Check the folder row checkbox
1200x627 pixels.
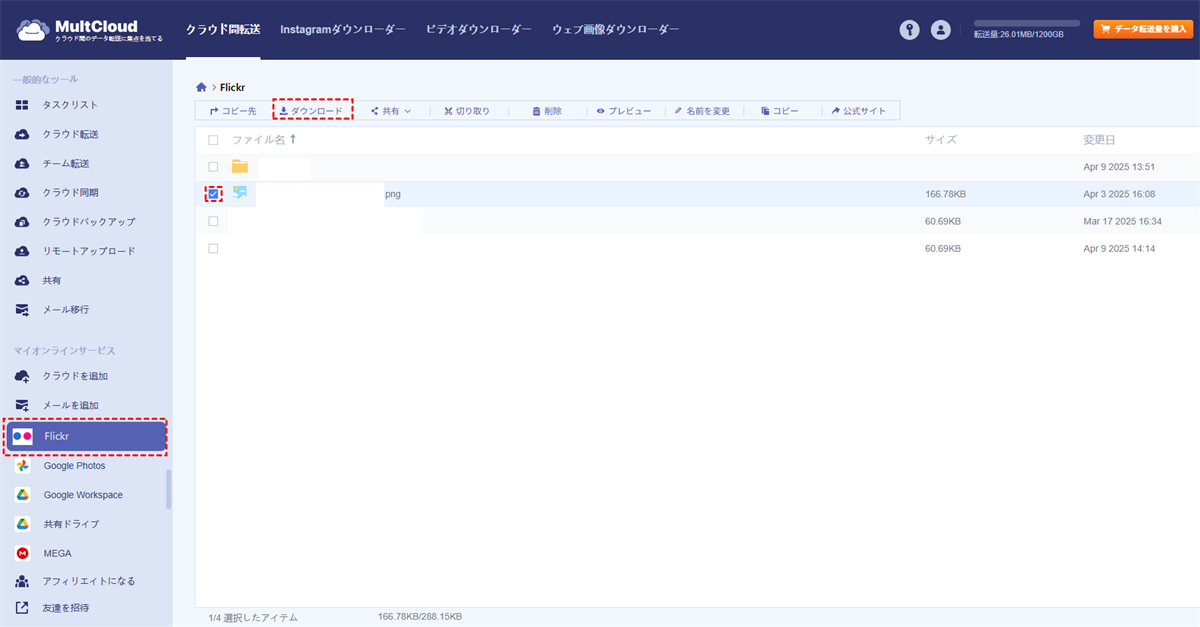tap(213, 166)
